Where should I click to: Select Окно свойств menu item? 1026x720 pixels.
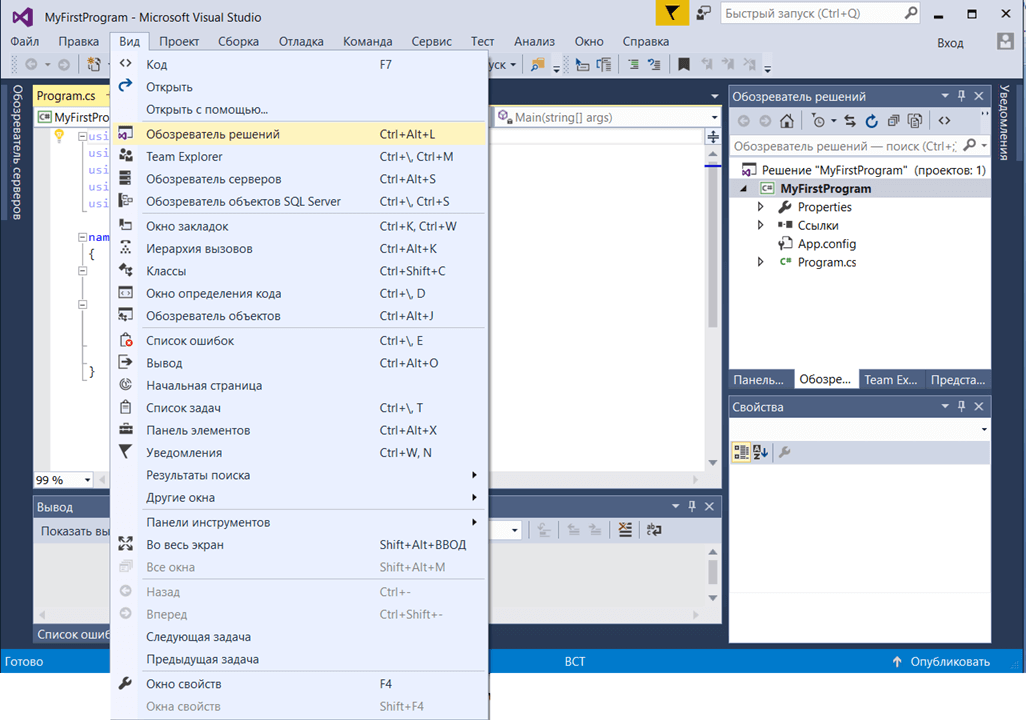point(298,683)
